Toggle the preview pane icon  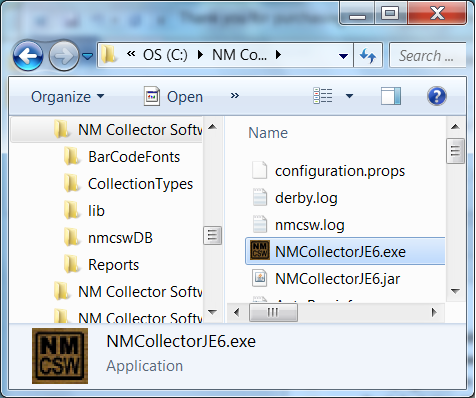click(x=391, y=96)
